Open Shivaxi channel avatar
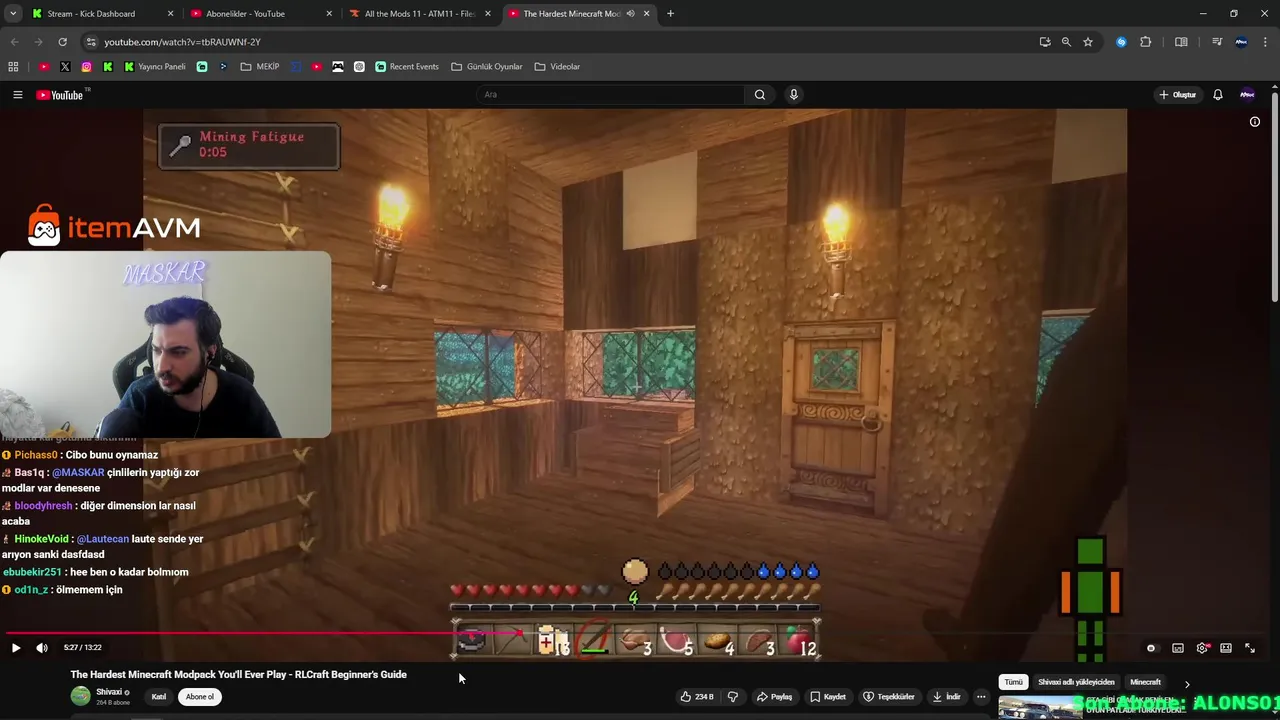Image resolution: width=1280 pixels, height=720 pixels. [x=80, y=696]
